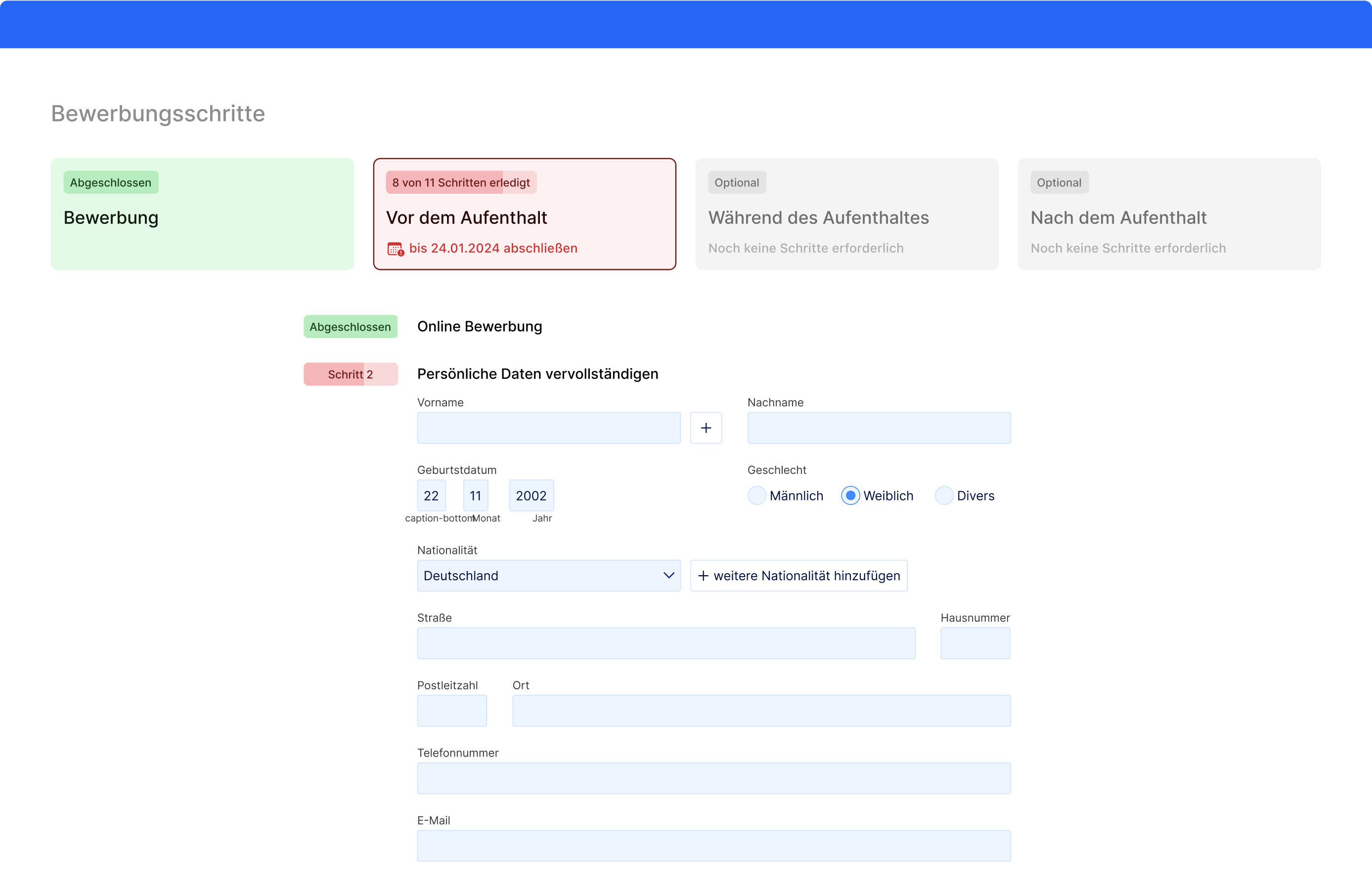This screenshot has height=887, width=1372.
Task: Focus the Vorname input field
Action: tap(549, 428)
